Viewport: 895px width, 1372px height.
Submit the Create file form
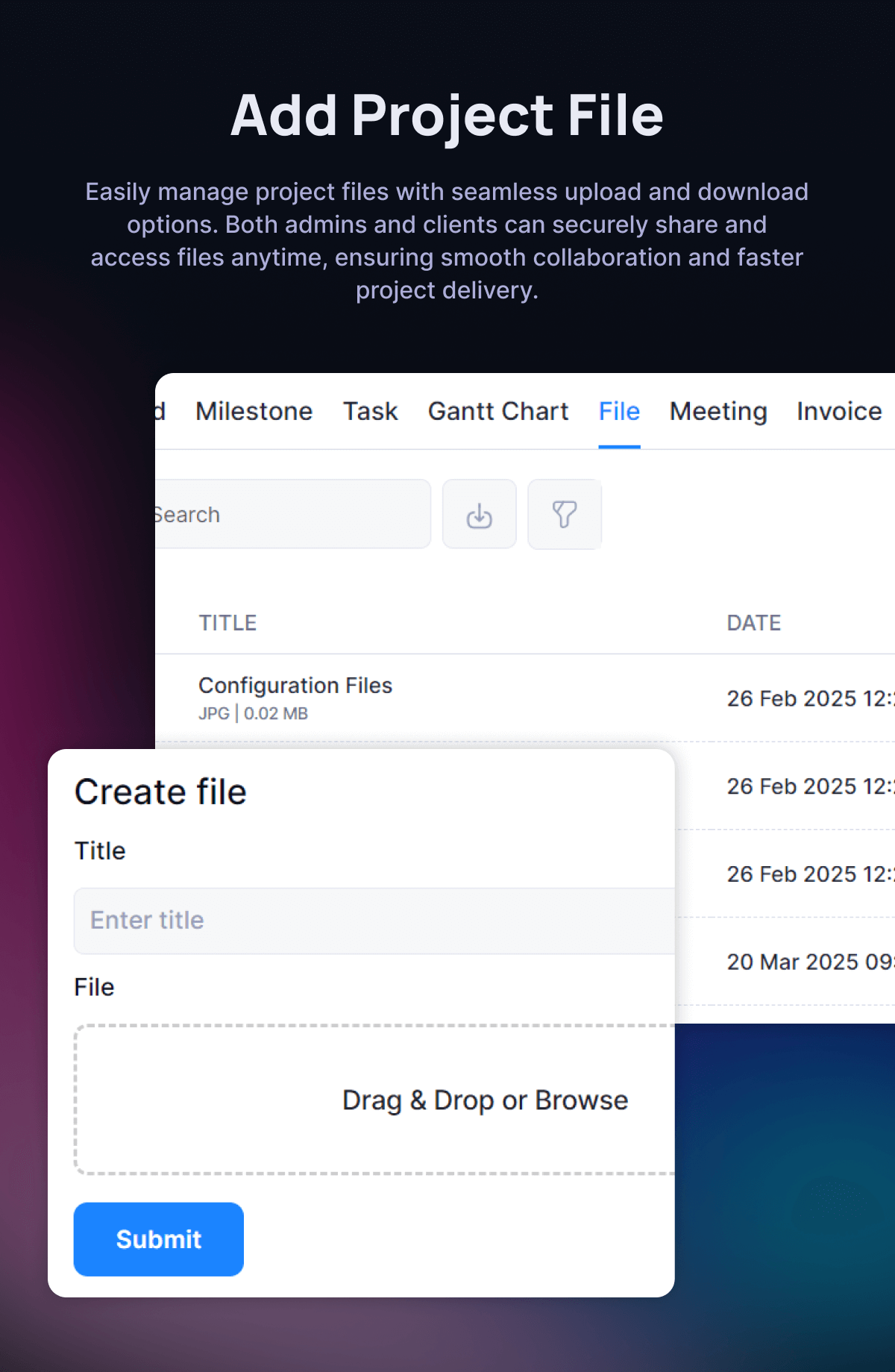pyautogui.click(x=159, y=1239)
